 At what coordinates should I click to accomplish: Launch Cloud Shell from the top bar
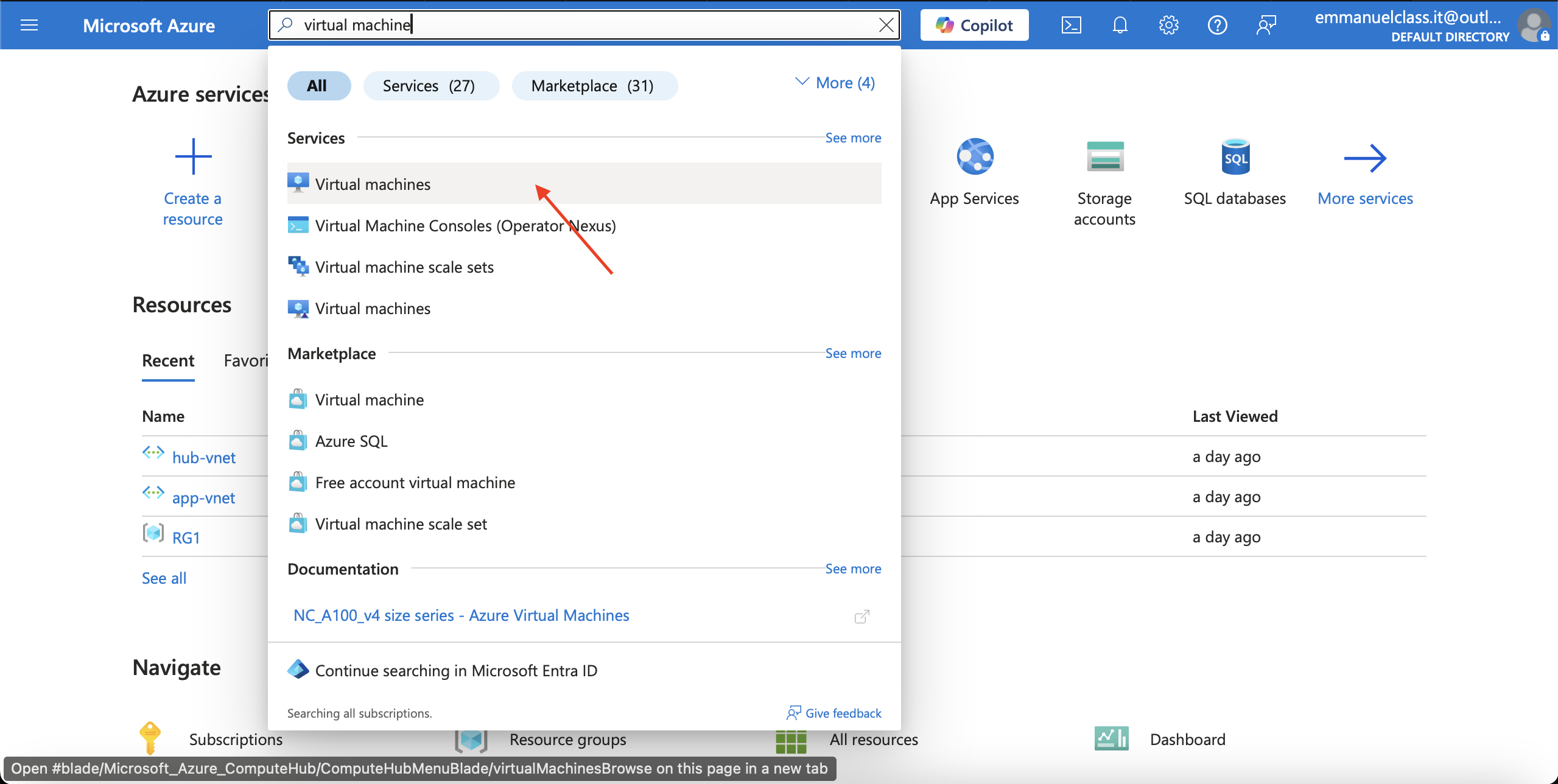tap(1071, 25)
